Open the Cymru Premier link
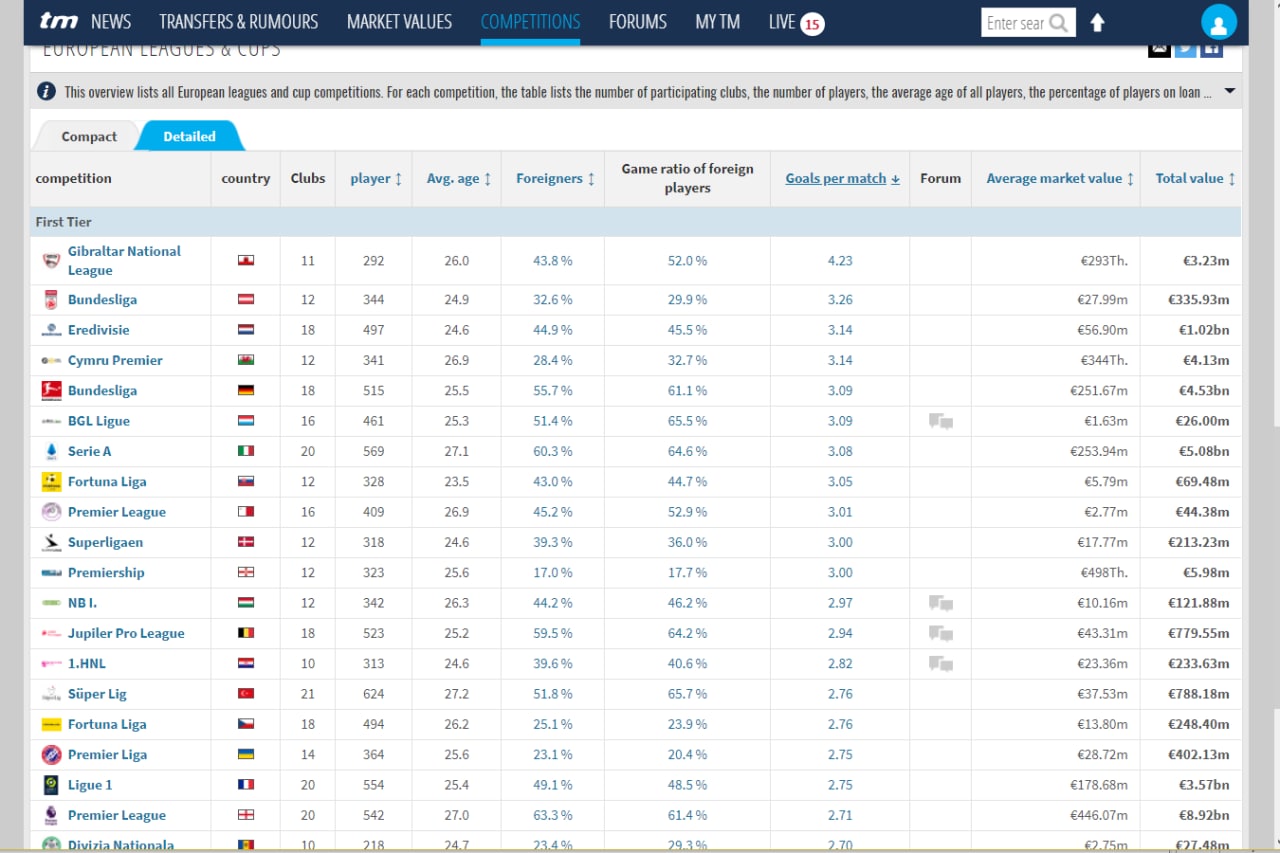 click(115, 360)
